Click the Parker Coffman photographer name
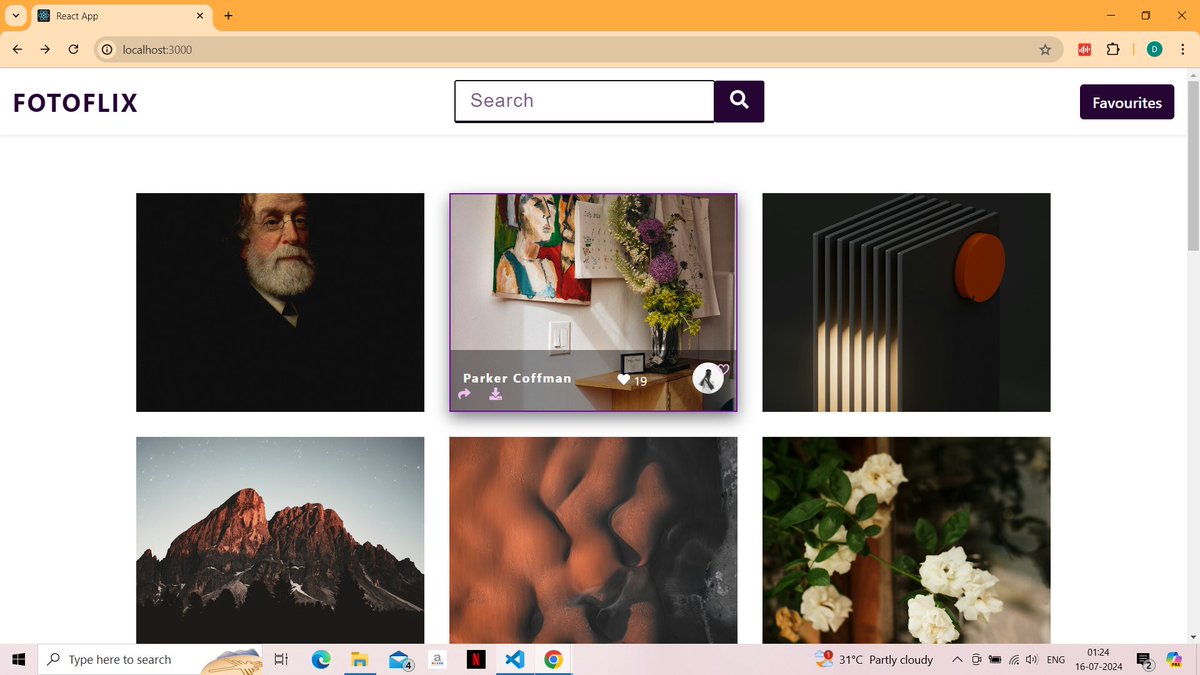1200x675 pixels. pos(517,378)
